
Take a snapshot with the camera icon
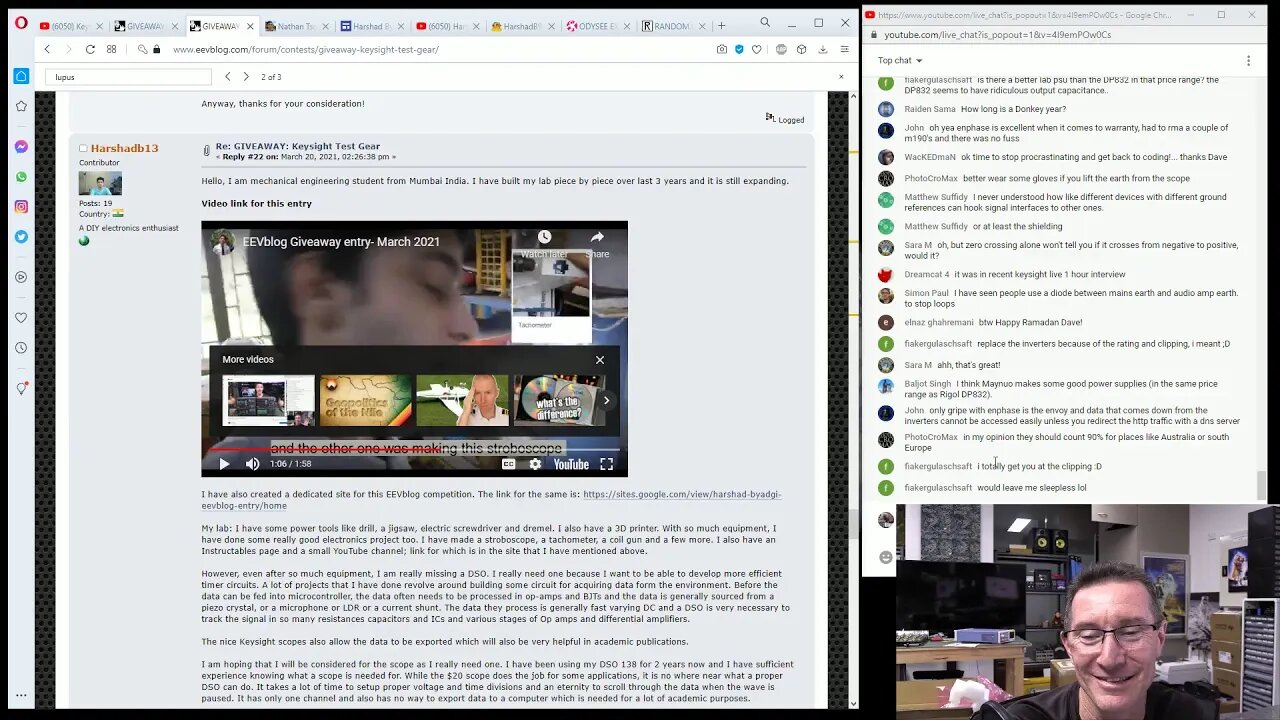point(722,49)
